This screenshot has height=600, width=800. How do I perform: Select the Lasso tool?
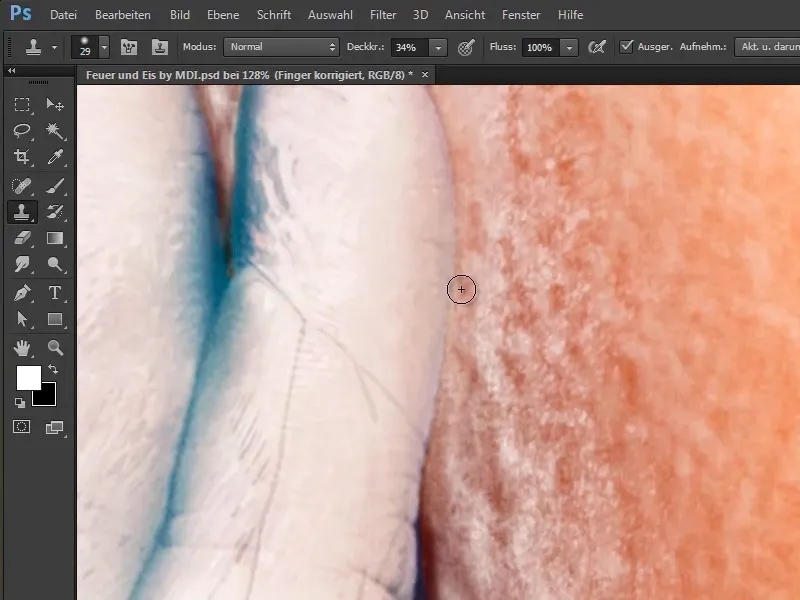[22, 131]
